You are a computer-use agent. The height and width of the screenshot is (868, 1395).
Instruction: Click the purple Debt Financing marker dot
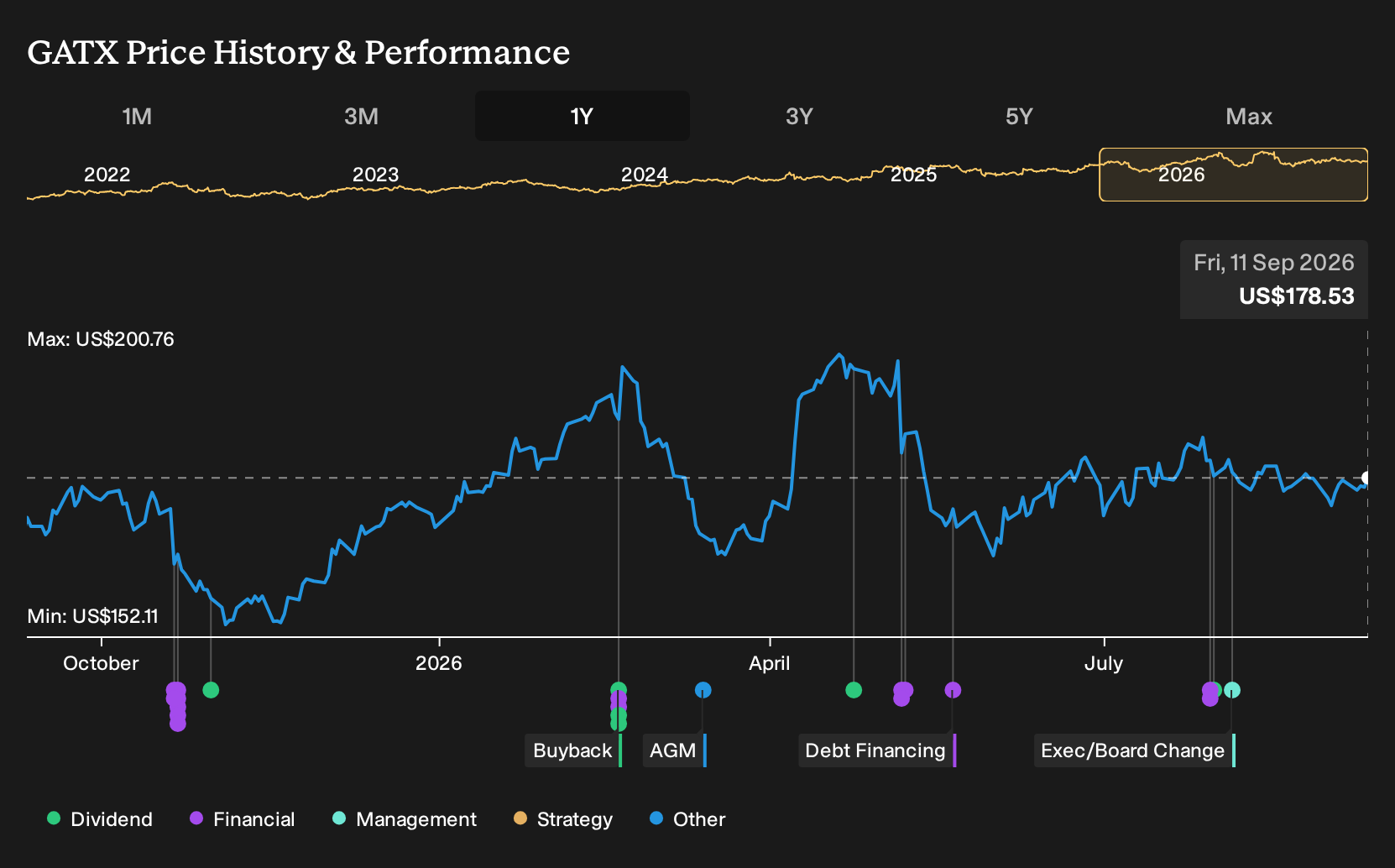point(953,690)
